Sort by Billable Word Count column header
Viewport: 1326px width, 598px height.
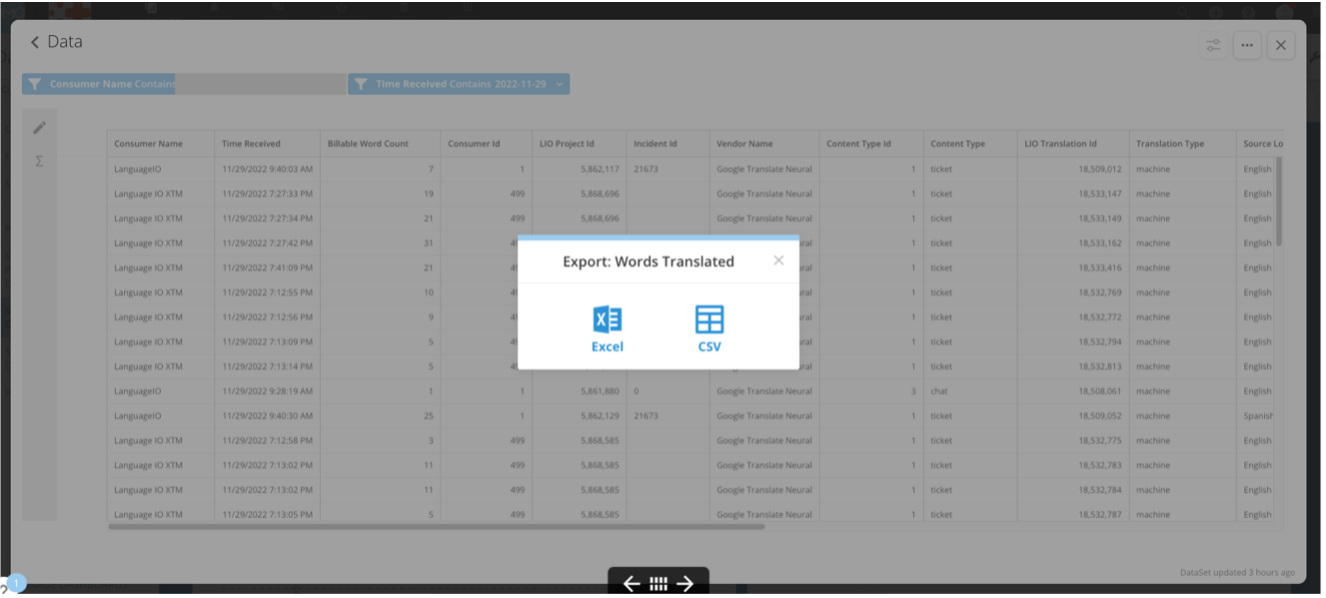368,144
